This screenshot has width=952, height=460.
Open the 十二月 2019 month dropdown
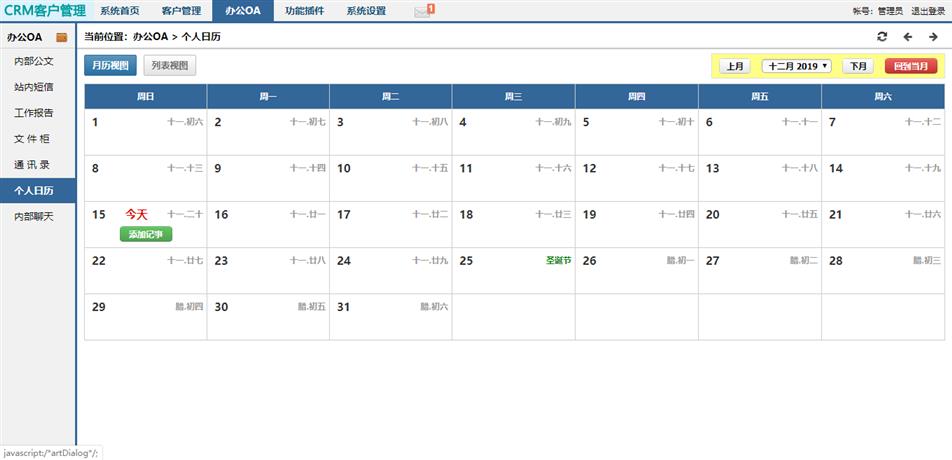797,66
